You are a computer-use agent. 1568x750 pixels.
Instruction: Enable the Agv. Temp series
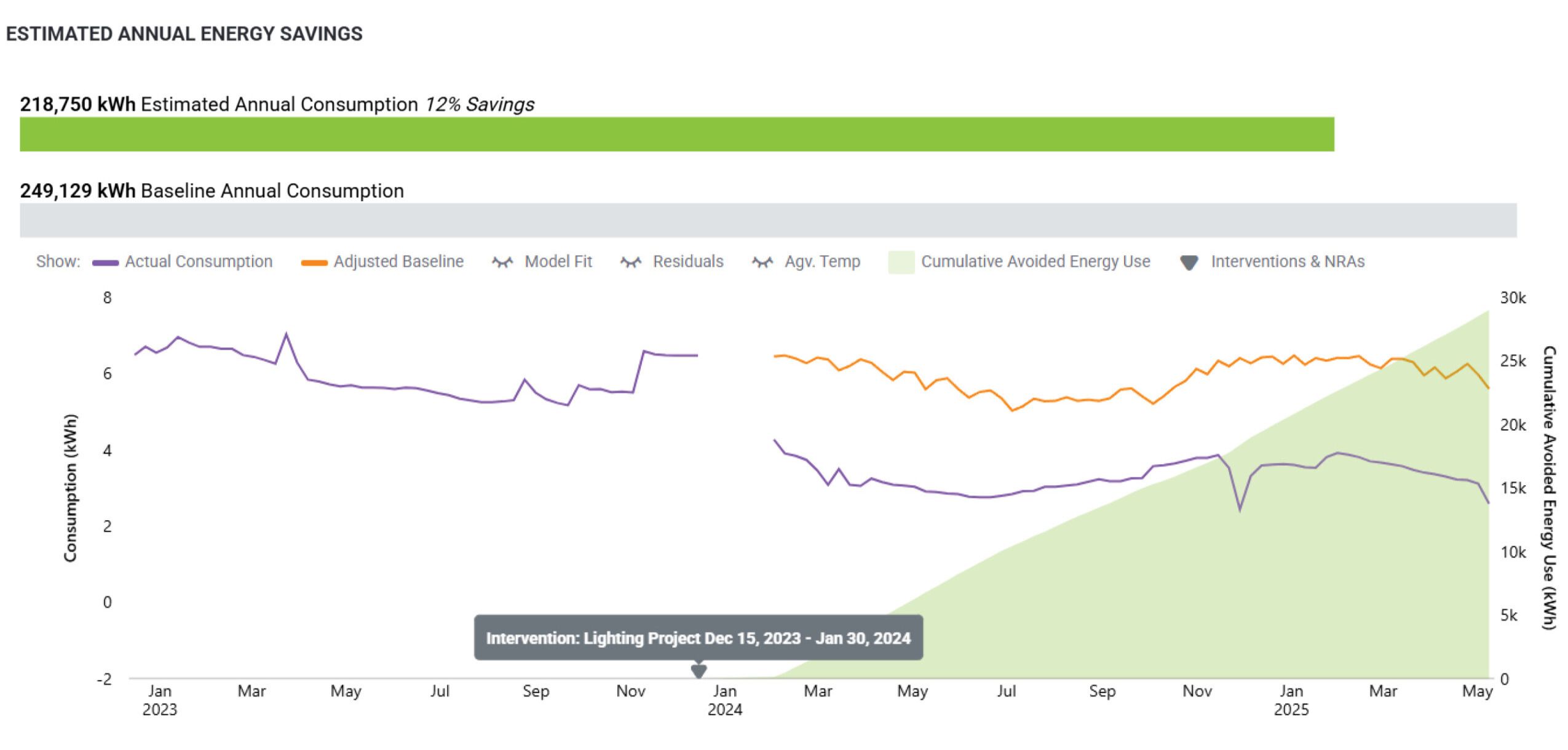pyautogui.click(x=822, y=262)
